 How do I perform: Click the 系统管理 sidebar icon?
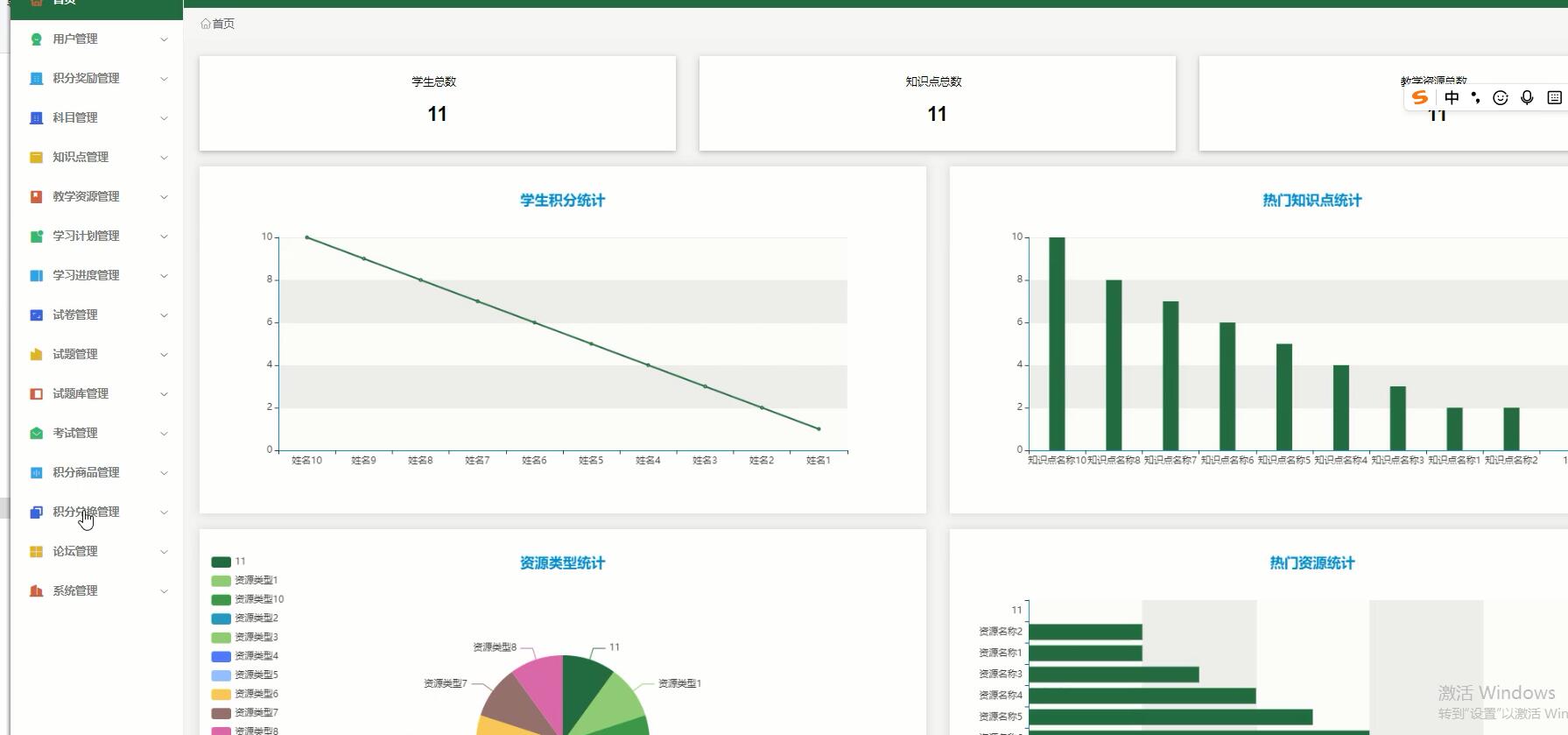pos(36,591)
